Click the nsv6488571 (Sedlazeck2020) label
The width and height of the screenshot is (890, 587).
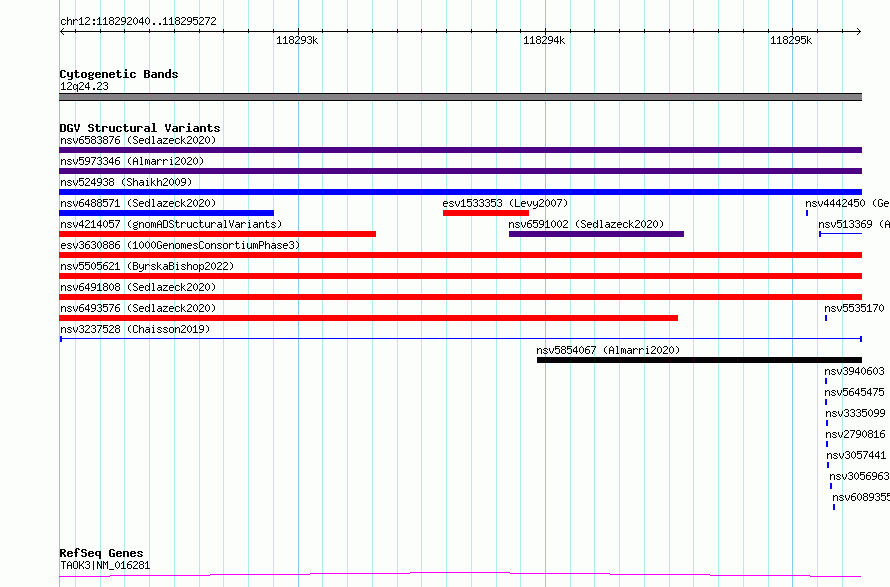click(138, 203)
